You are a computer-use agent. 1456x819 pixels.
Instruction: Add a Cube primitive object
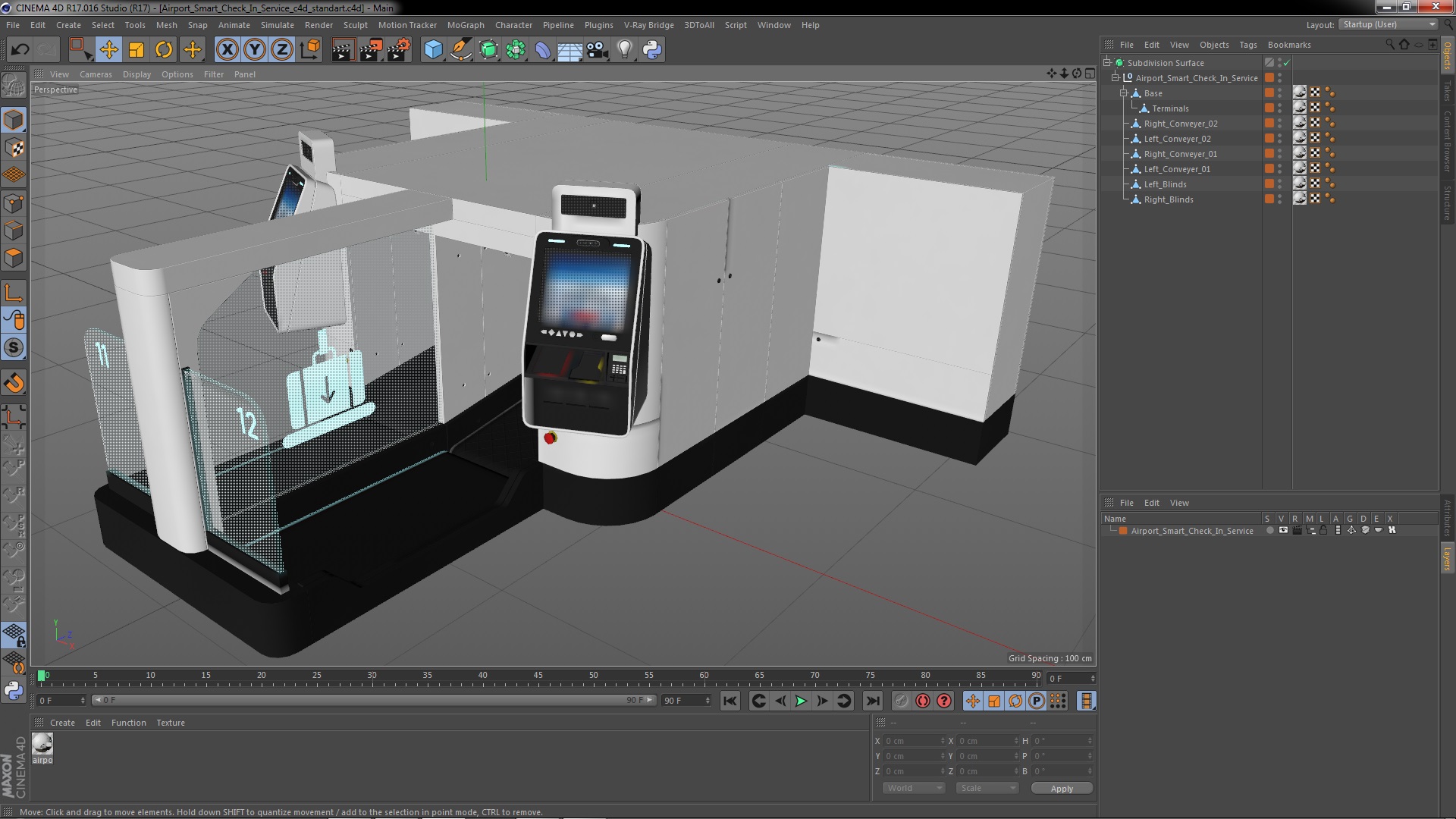click(433, 50)
